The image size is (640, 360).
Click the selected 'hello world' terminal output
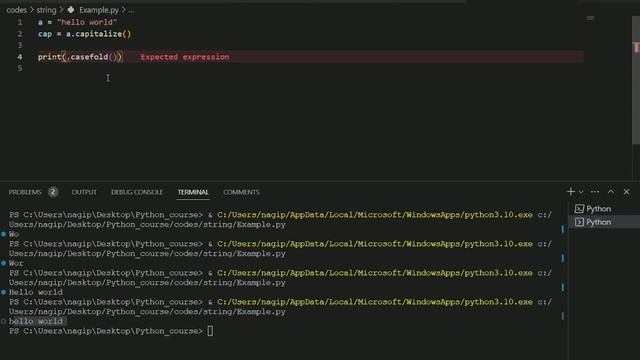(36, 321)
